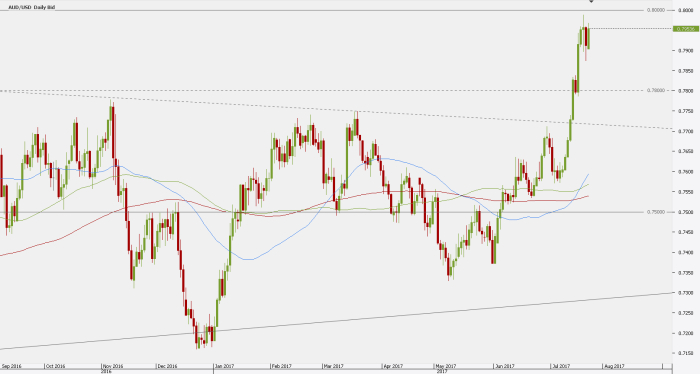Click the green current price tag
This screenshot has height=374, width=700.
click(686, 29)
